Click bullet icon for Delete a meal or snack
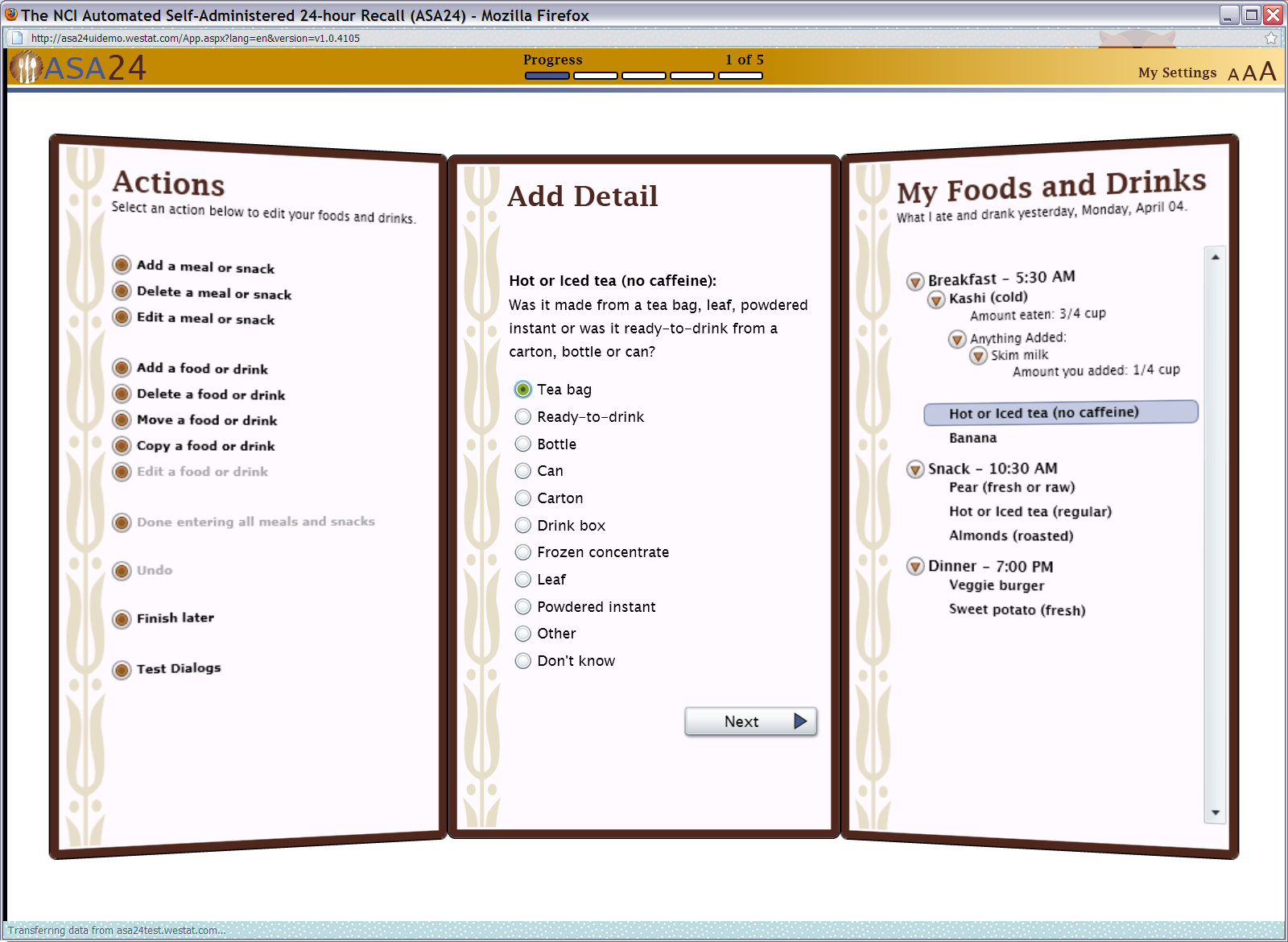 click(122, 291)
